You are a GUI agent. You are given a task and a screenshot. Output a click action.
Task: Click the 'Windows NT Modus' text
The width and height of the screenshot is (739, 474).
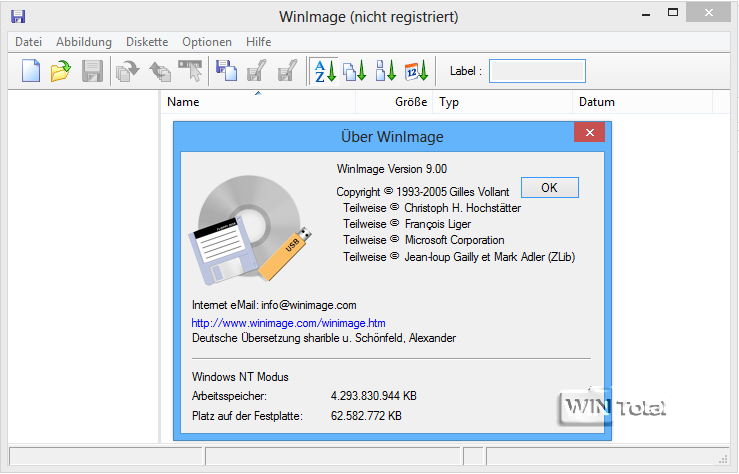240,377
